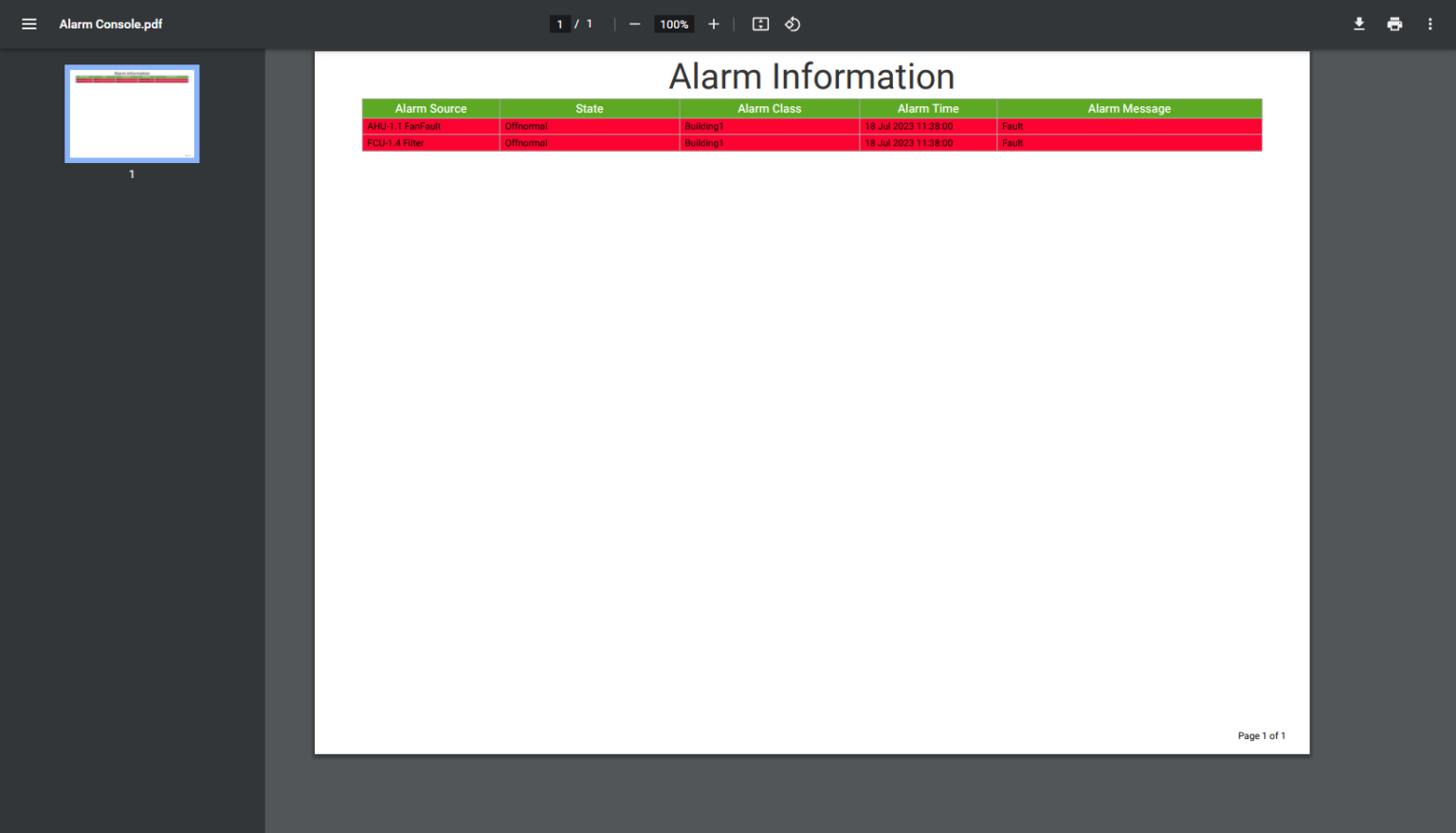
Task: Select the FCU-1.4 Filter alarm row
Action: click(590, 143)
